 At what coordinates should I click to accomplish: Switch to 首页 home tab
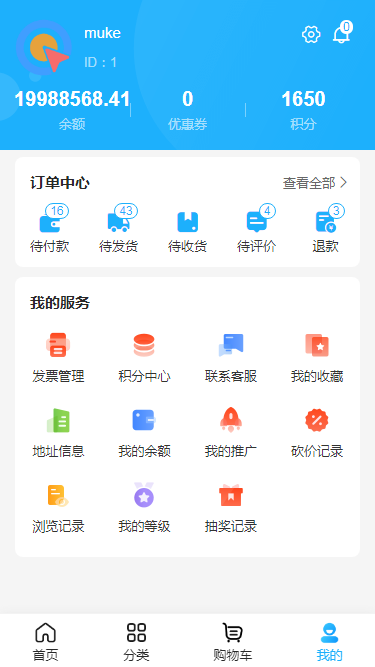coord(45,642)
